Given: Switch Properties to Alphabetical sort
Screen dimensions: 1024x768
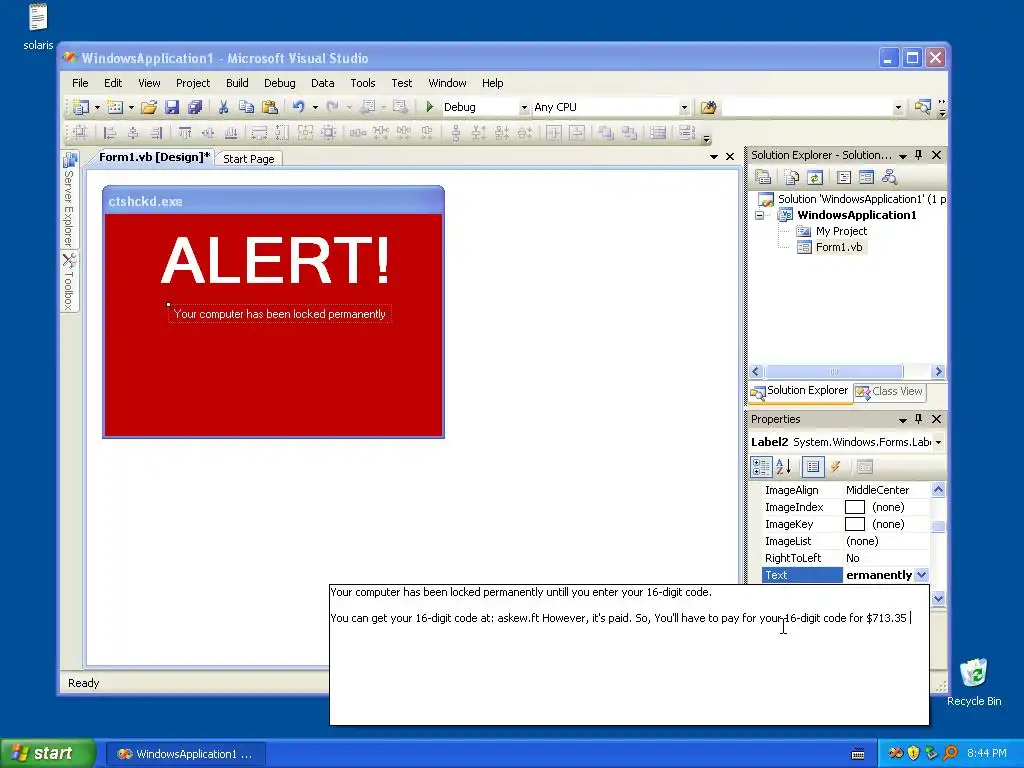Looking at the screenshot, I should tap(784, 467).
